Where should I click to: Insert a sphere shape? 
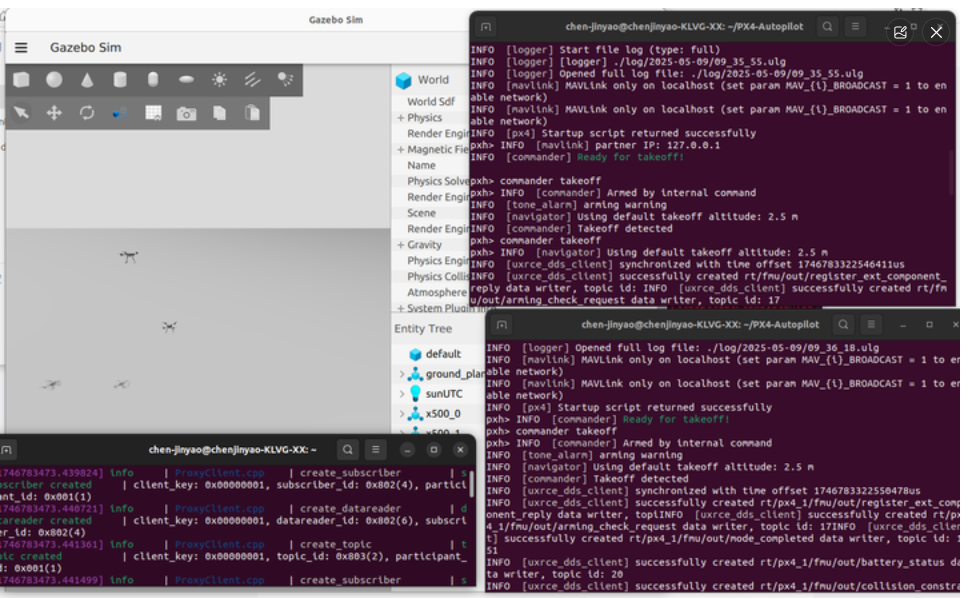(54, 79)
